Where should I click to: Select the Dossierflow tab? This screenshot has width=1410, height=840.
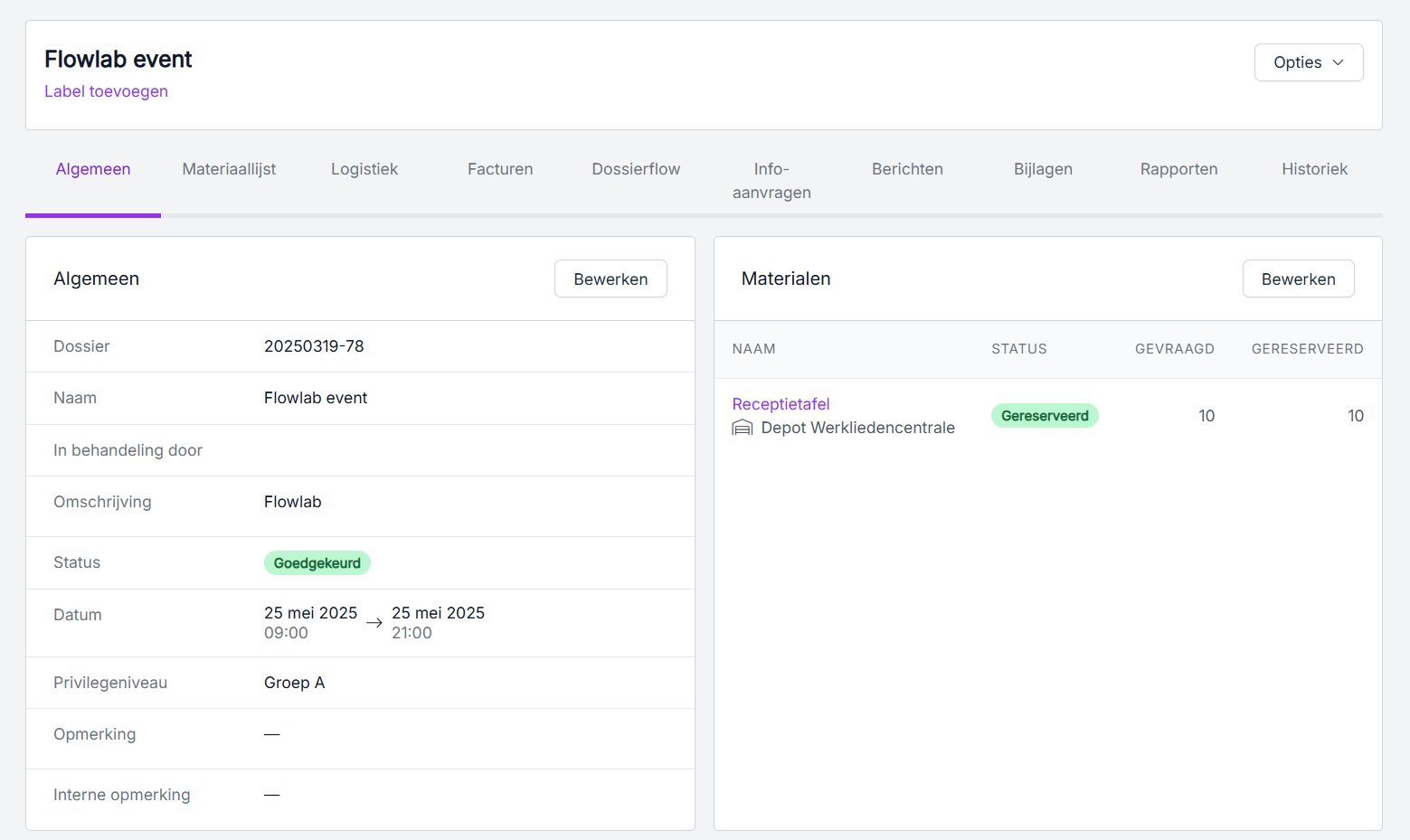point(636,169)
